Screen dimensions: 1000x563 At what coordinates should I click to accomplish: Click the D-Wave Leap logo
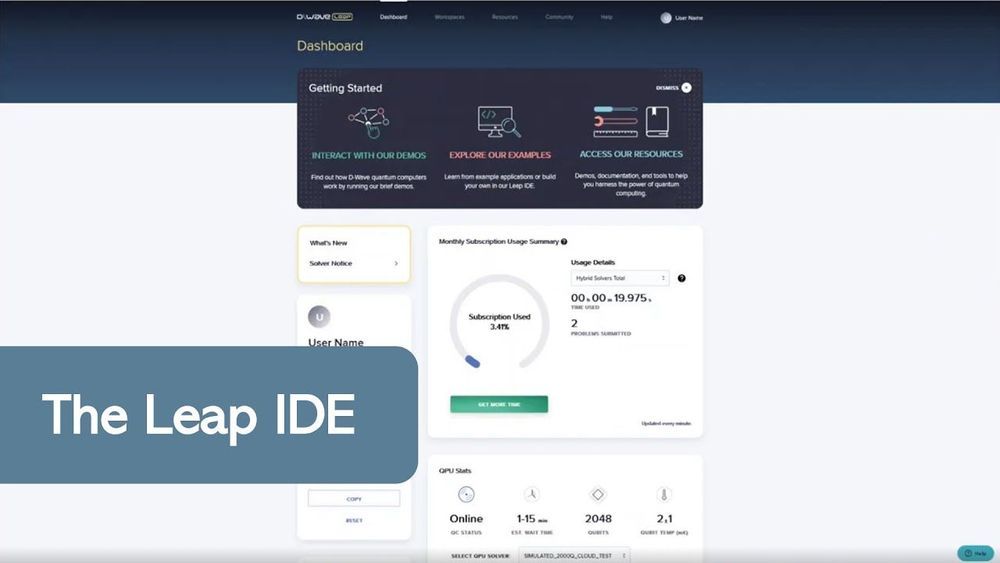coord(324,17)
